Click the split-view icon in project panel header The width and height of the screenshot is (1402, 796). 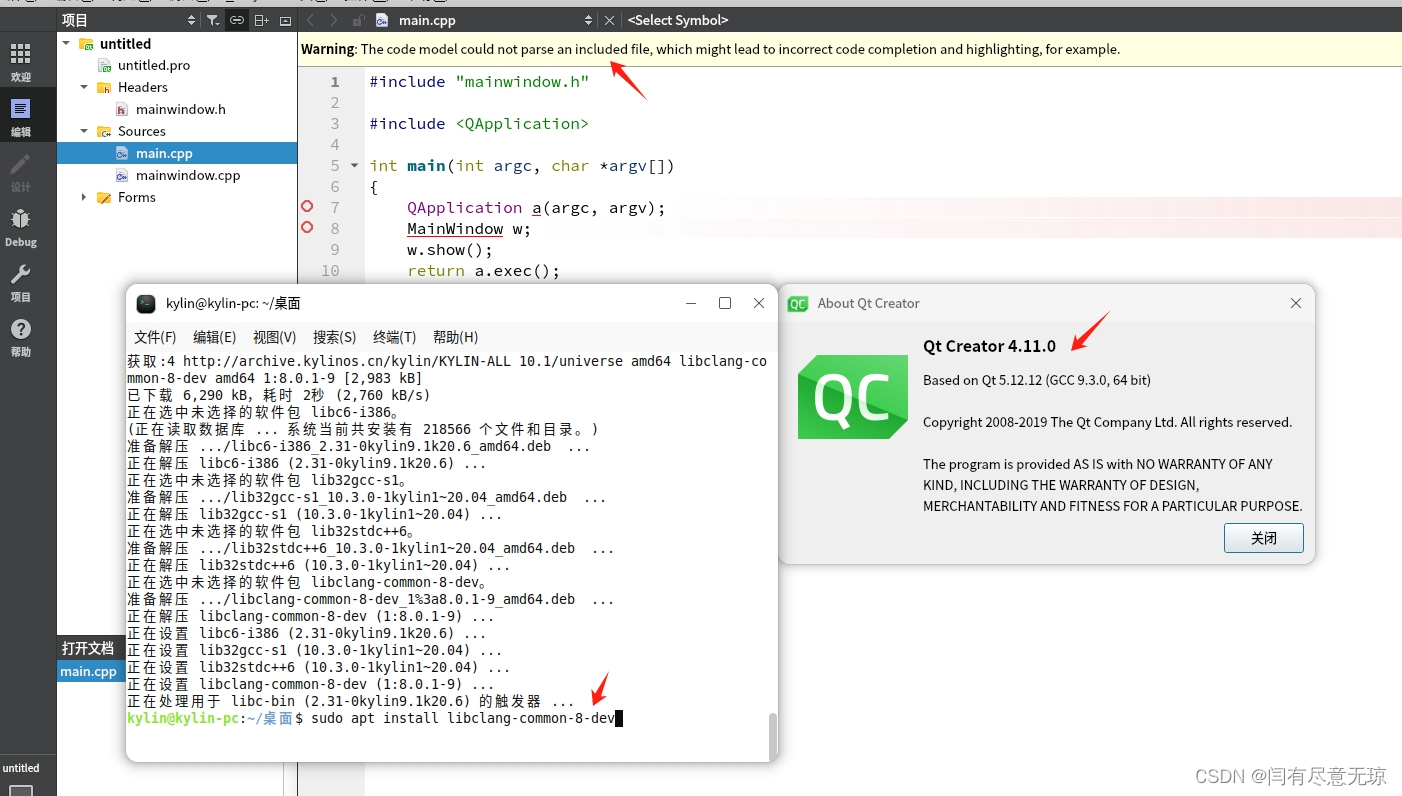259,19
